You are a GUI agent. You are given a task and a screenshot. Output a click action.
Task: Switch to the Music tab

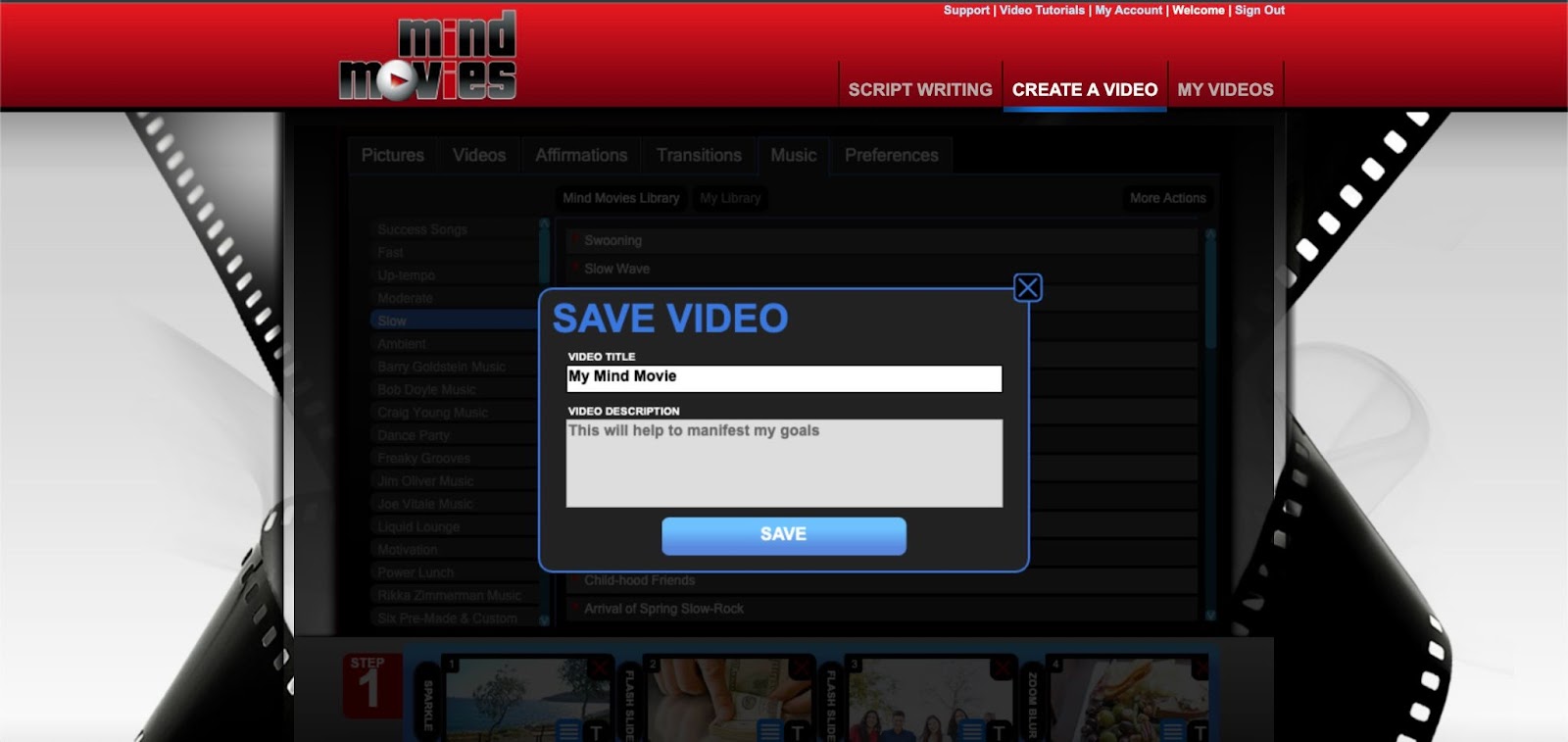coord(793,155)
